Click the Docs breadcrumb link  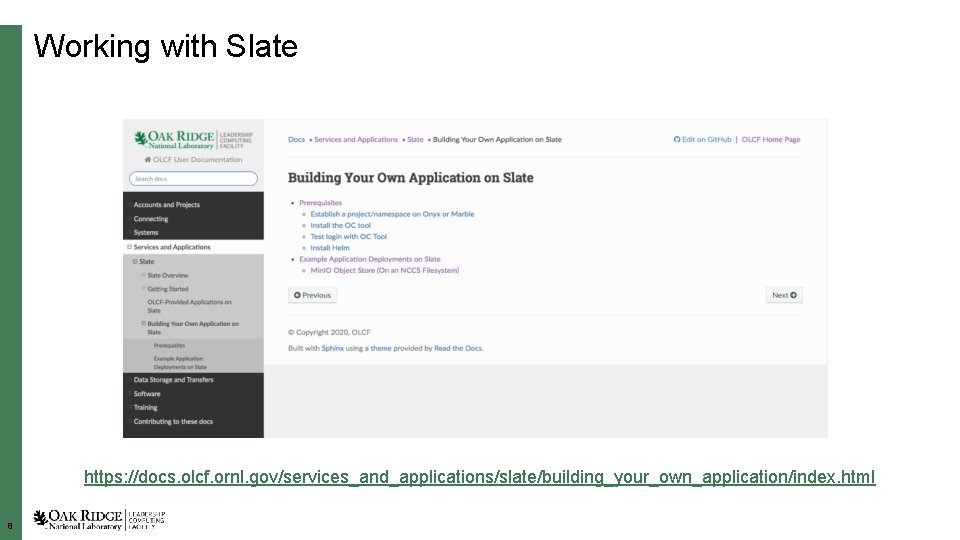(x=296, y=140)
